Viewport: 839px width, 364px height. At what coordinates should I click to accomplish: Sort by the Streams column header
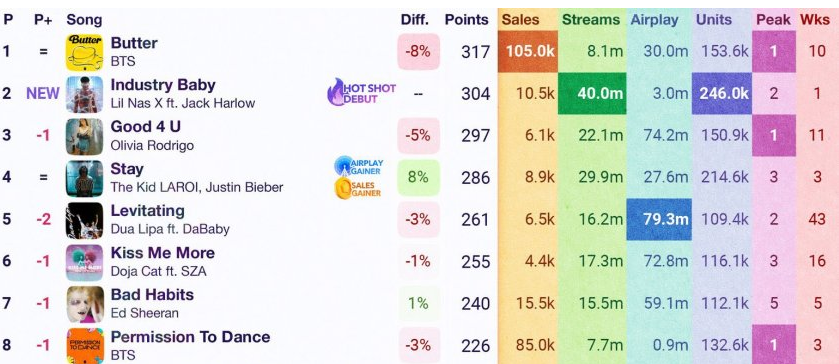[591, 20]
